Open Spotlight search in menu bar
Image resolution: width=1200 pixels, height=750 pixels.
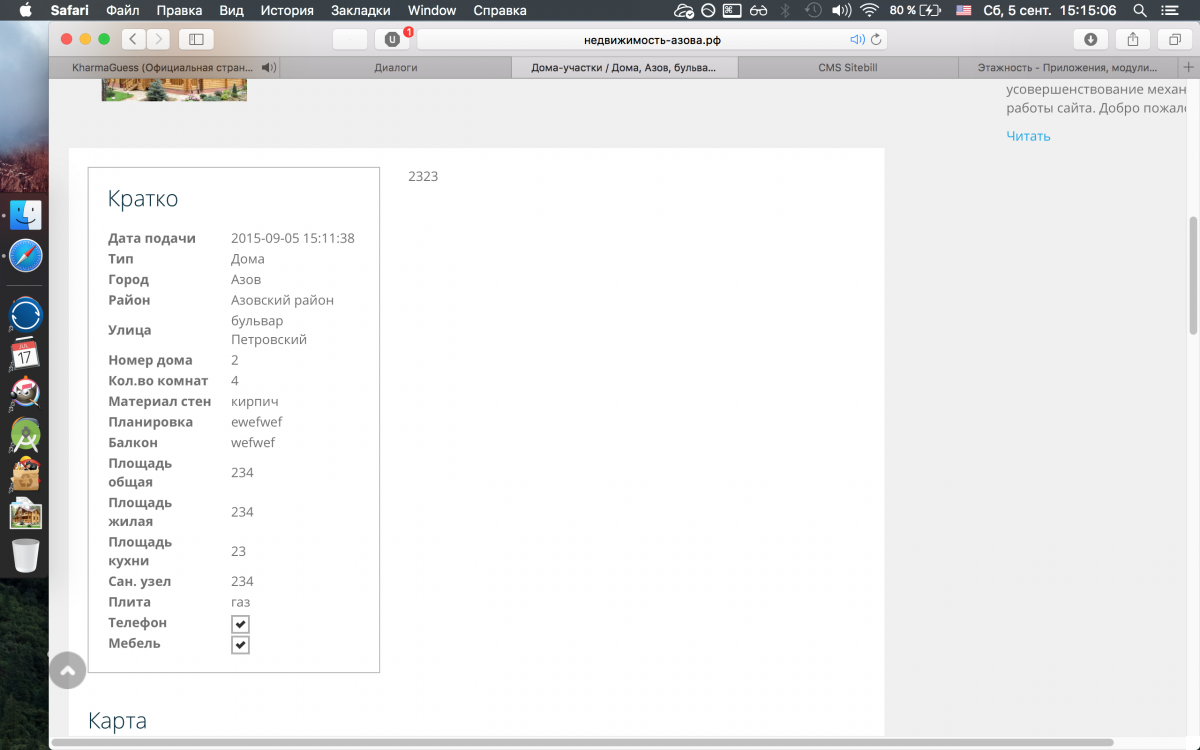tap(1139, 10)
